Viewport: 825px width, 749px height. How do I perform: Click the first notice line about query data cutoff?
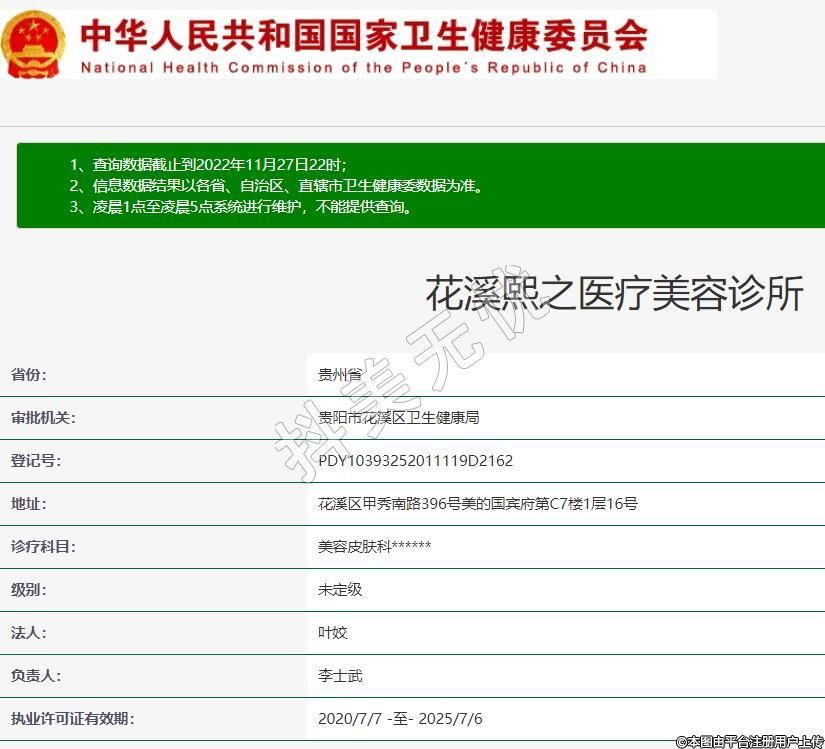coord(208,164)
